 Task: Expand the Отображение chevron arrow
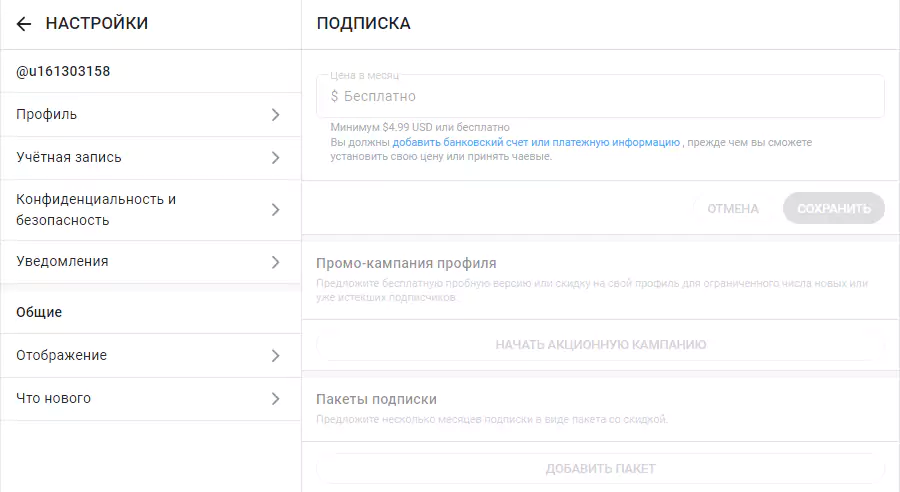276,356
